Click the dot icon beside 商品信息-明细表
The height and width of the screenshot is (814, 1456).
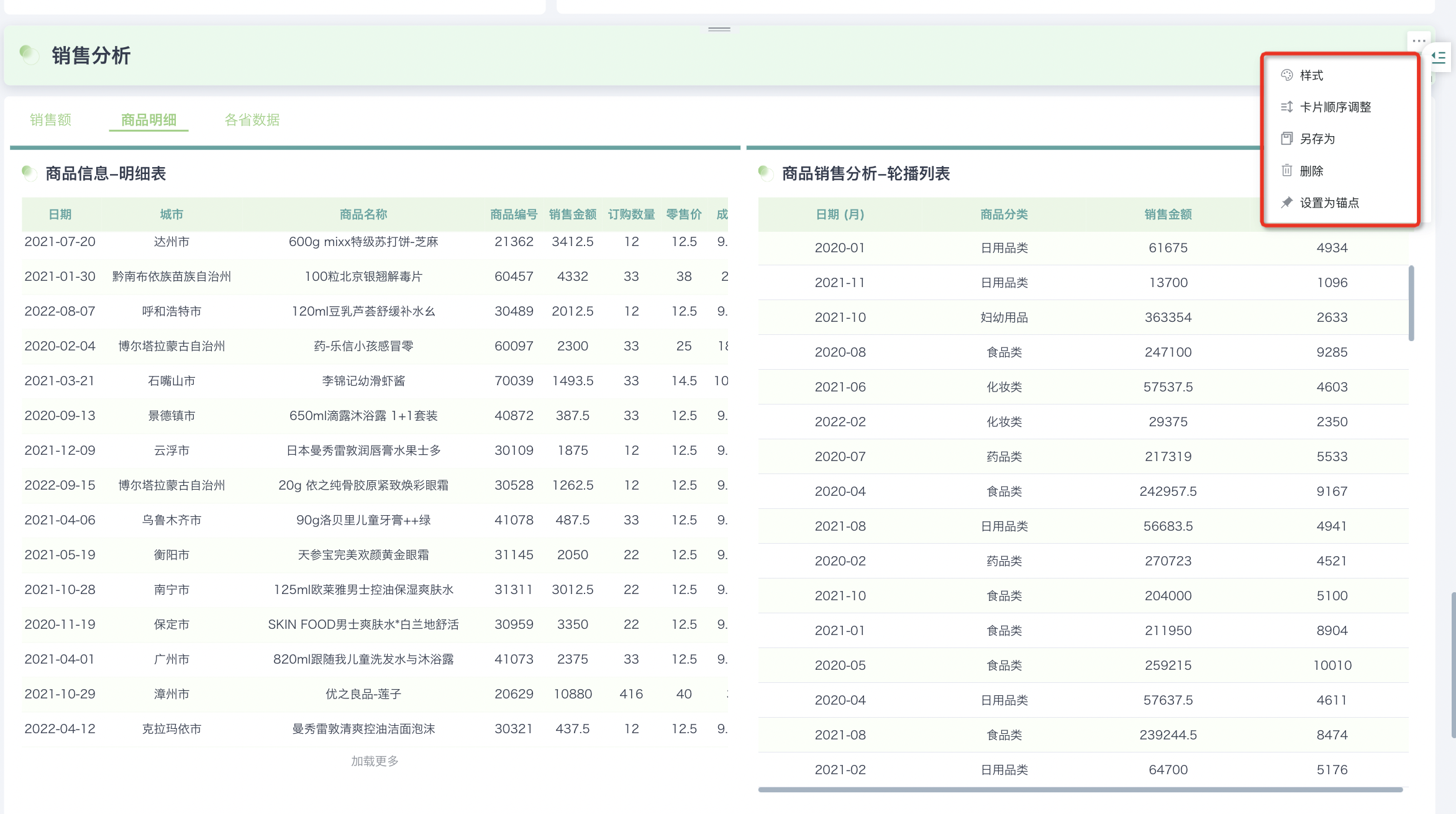click(29, 172)
